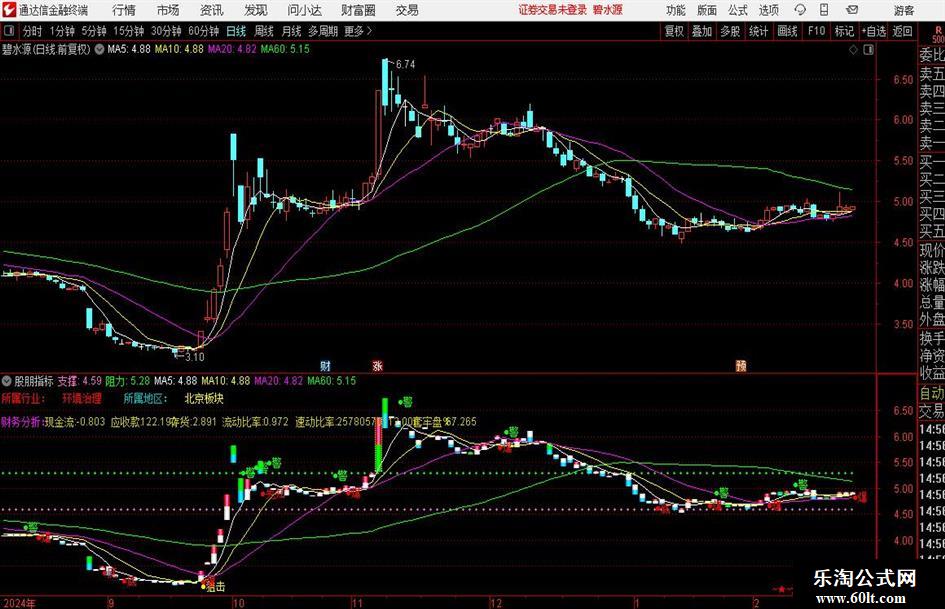Click the 狙击 signal marker in indicator
945x609 pixels.
pos(215,587)
